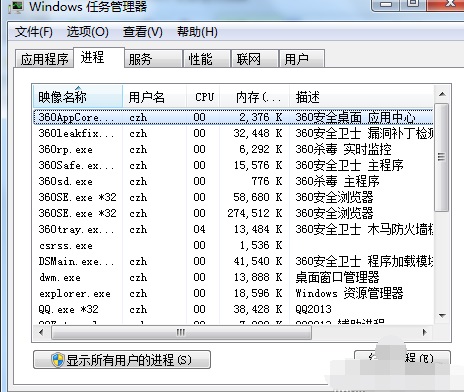Click memory value 13,484 K
The height and width of the screenshot is (392, 464).
click(x=258, y=229)
